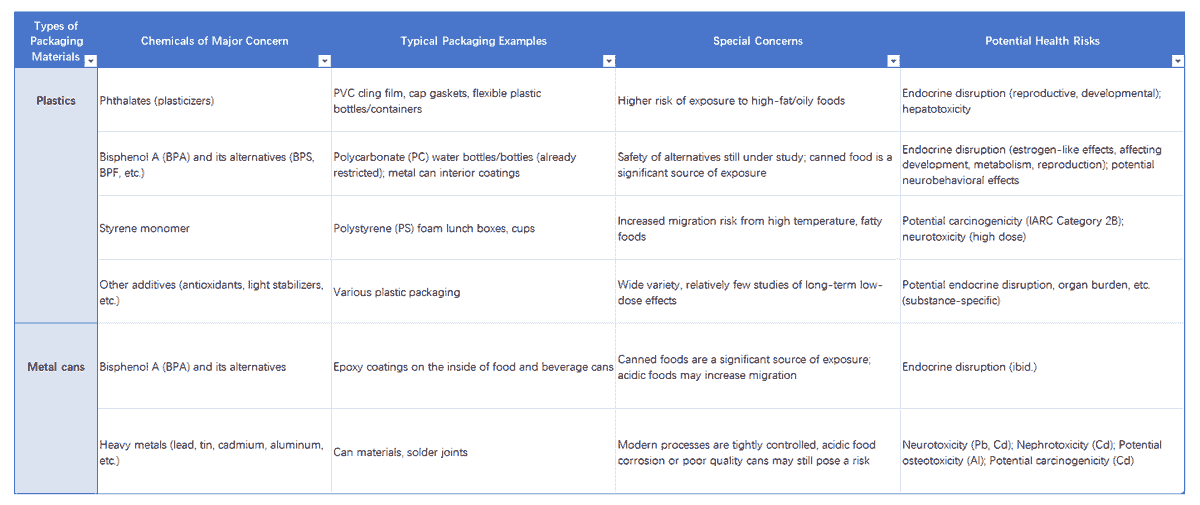This screenshot has height=505, width=1200.
Task: Click the Neurotoxicity (Pb, Cd) health risks cell
Action: (x=1043, y=451)
